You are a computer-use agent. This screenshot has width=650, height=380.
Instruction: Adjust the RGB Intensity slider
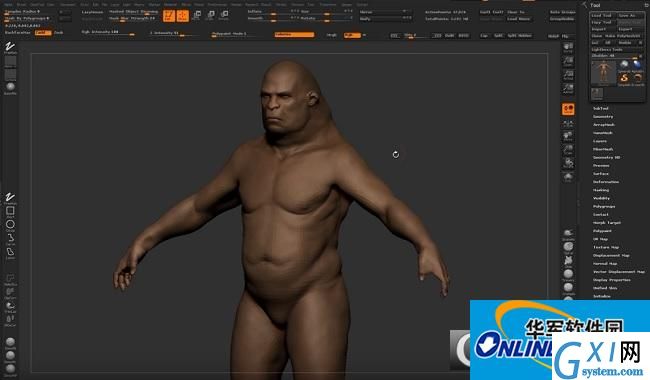pyautogui.click(x=108, y=32)
